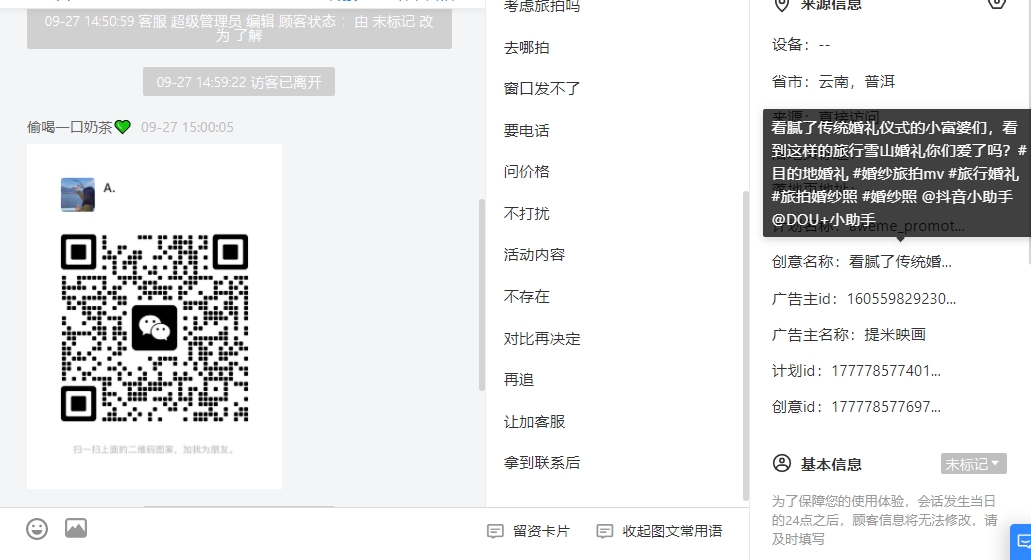Select quick reply 问价格

point(527,172)
